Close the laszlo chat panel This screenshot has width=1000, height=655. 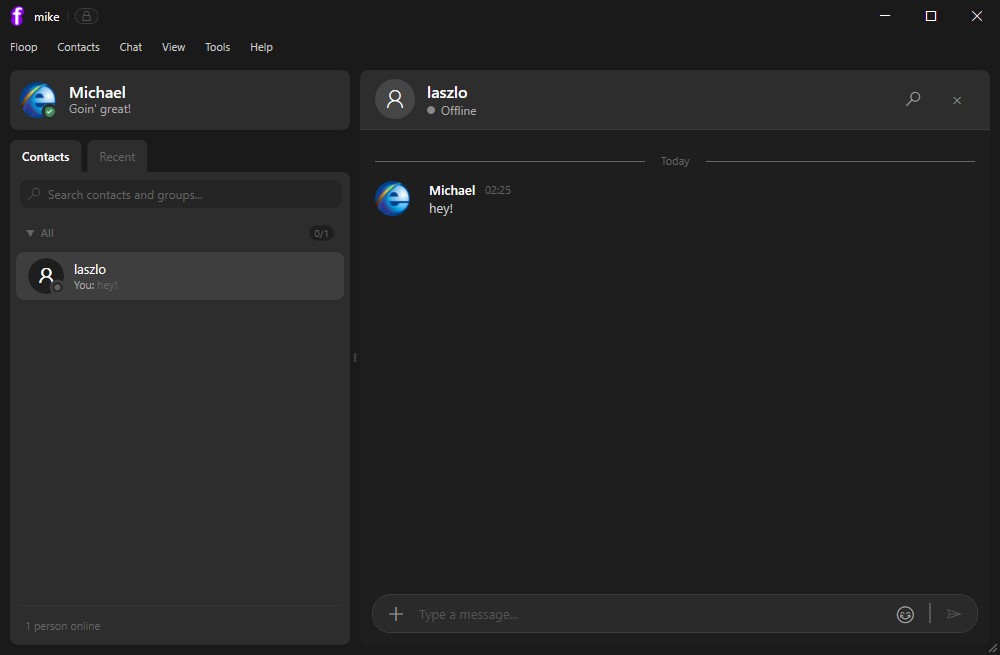coord(957,100)
